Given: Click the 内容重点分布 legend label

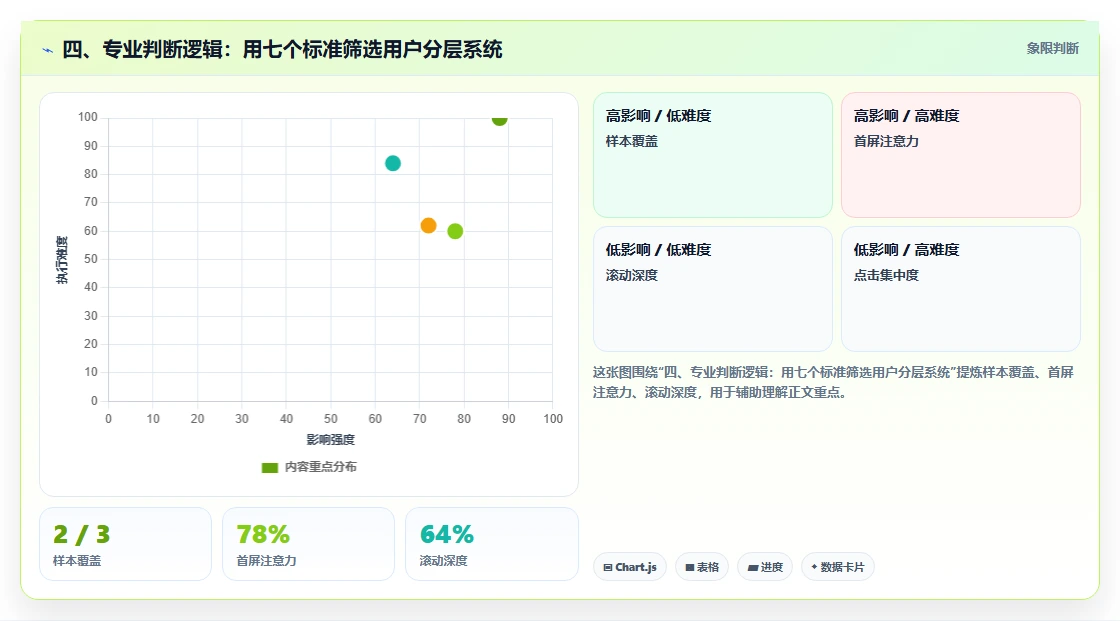Looking at the screenshot, I should pos(321,467).
